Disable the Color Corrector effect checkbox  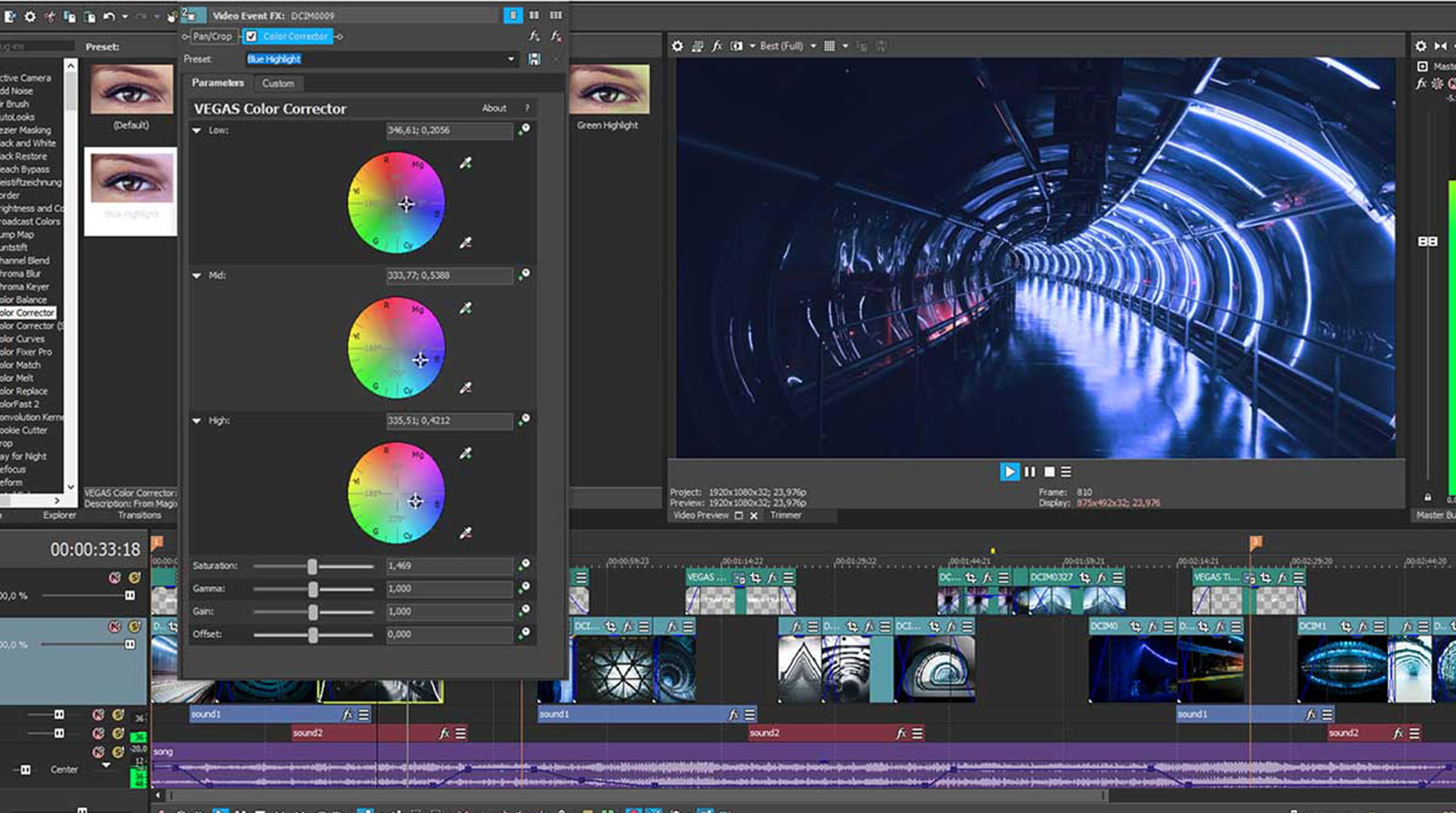click(251, 36)
